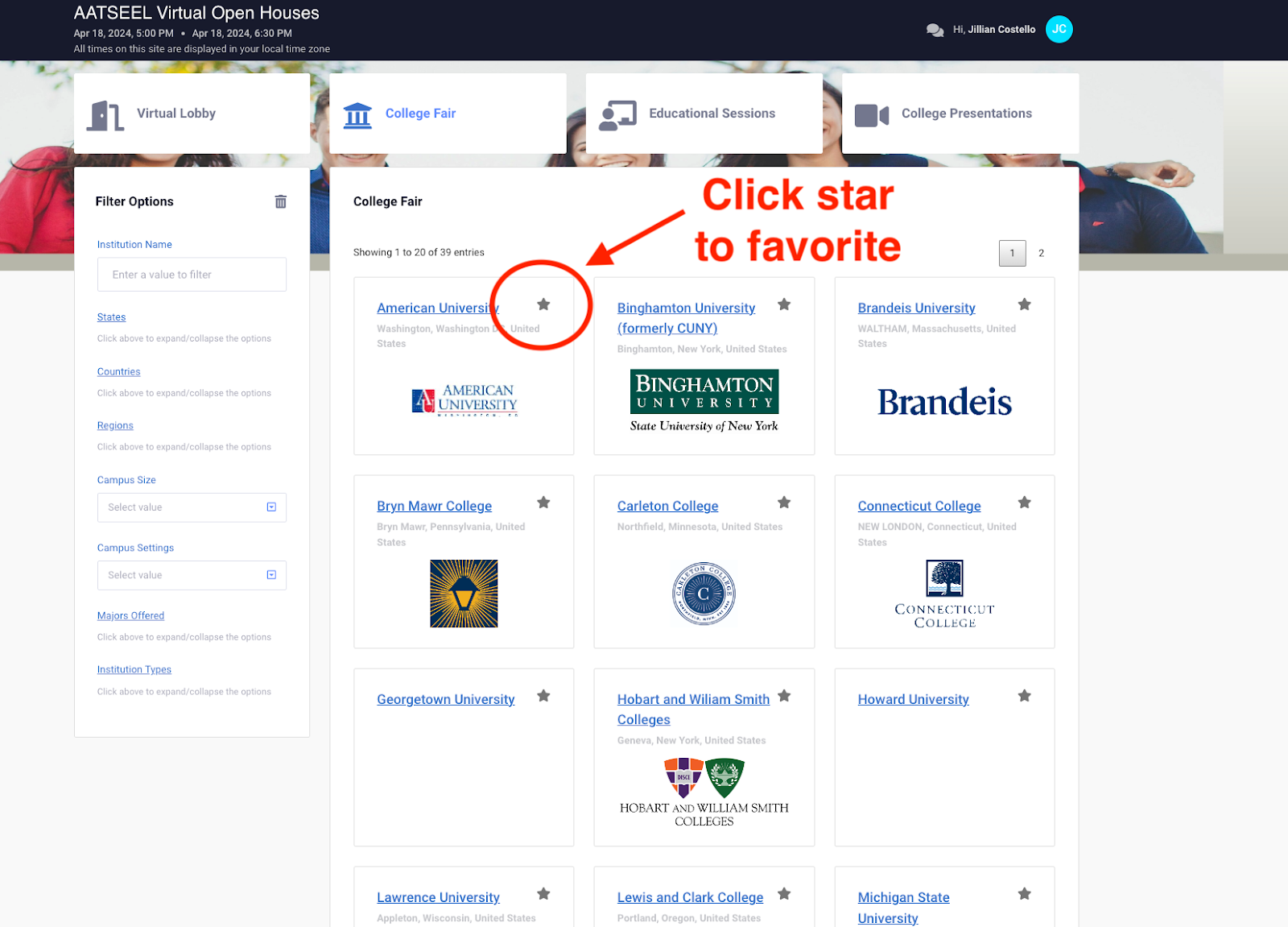
Task: Select page 1 in the pagination
Action: (1012, 253)
